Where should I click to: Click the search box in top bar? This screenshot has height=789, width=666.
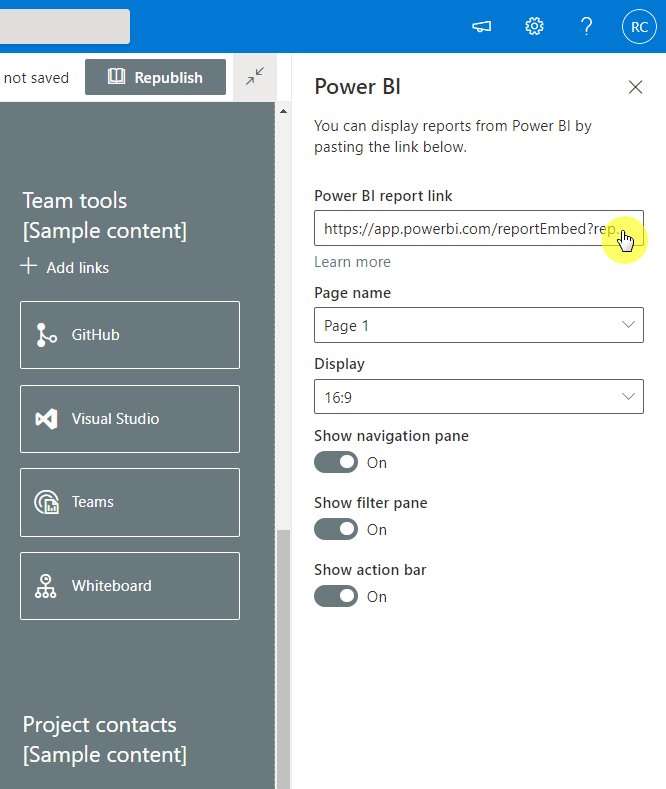coord(64,26)
